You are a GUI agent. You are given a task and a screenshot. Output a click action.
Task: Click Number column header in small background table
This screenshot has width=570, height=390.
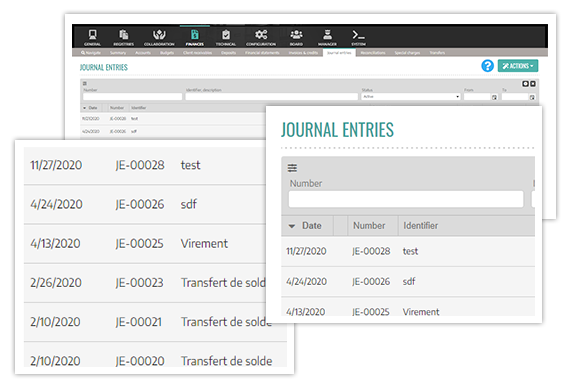coord(117,108)
